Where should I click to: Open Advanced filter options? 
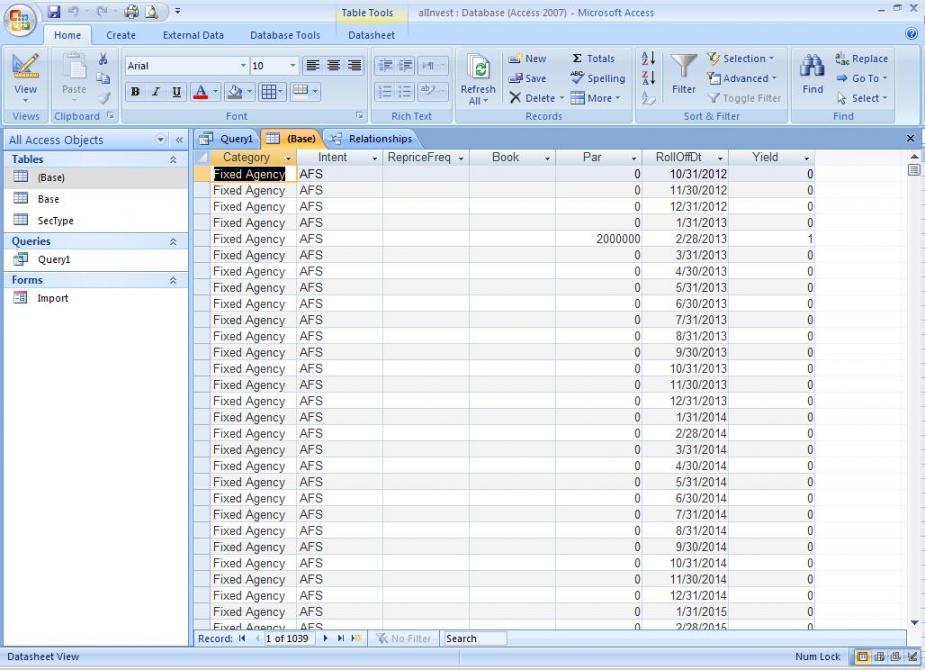742,78
